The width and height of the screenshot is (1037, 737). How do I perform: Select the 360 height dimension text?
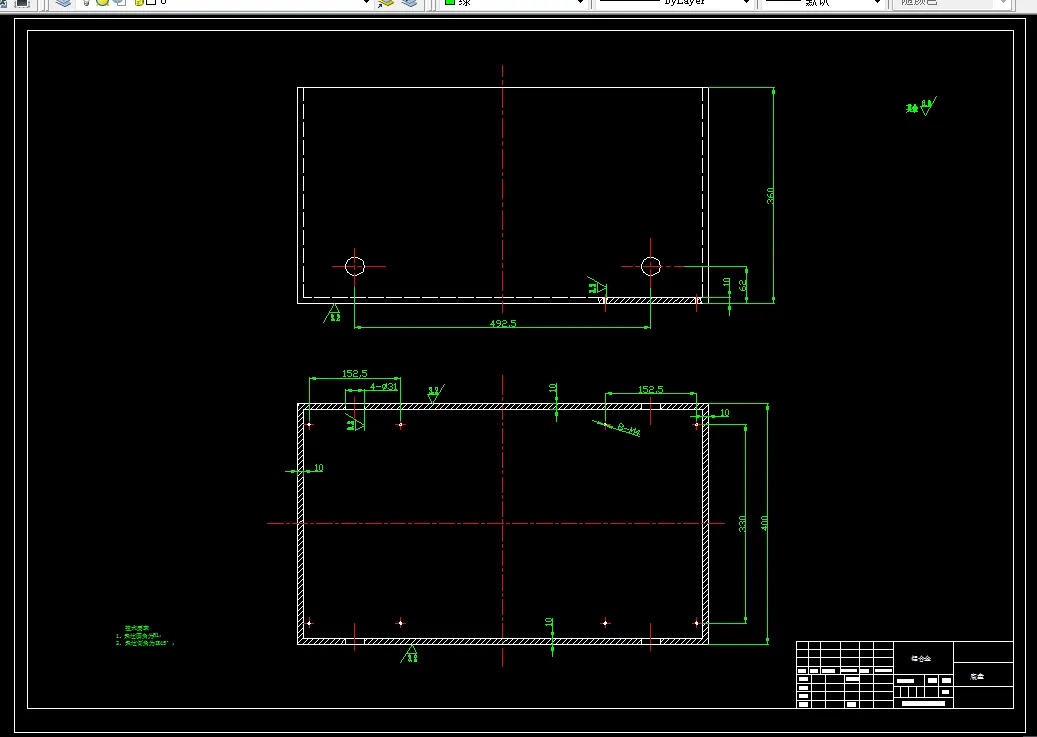pyautogui.click(x=770, y=195)
